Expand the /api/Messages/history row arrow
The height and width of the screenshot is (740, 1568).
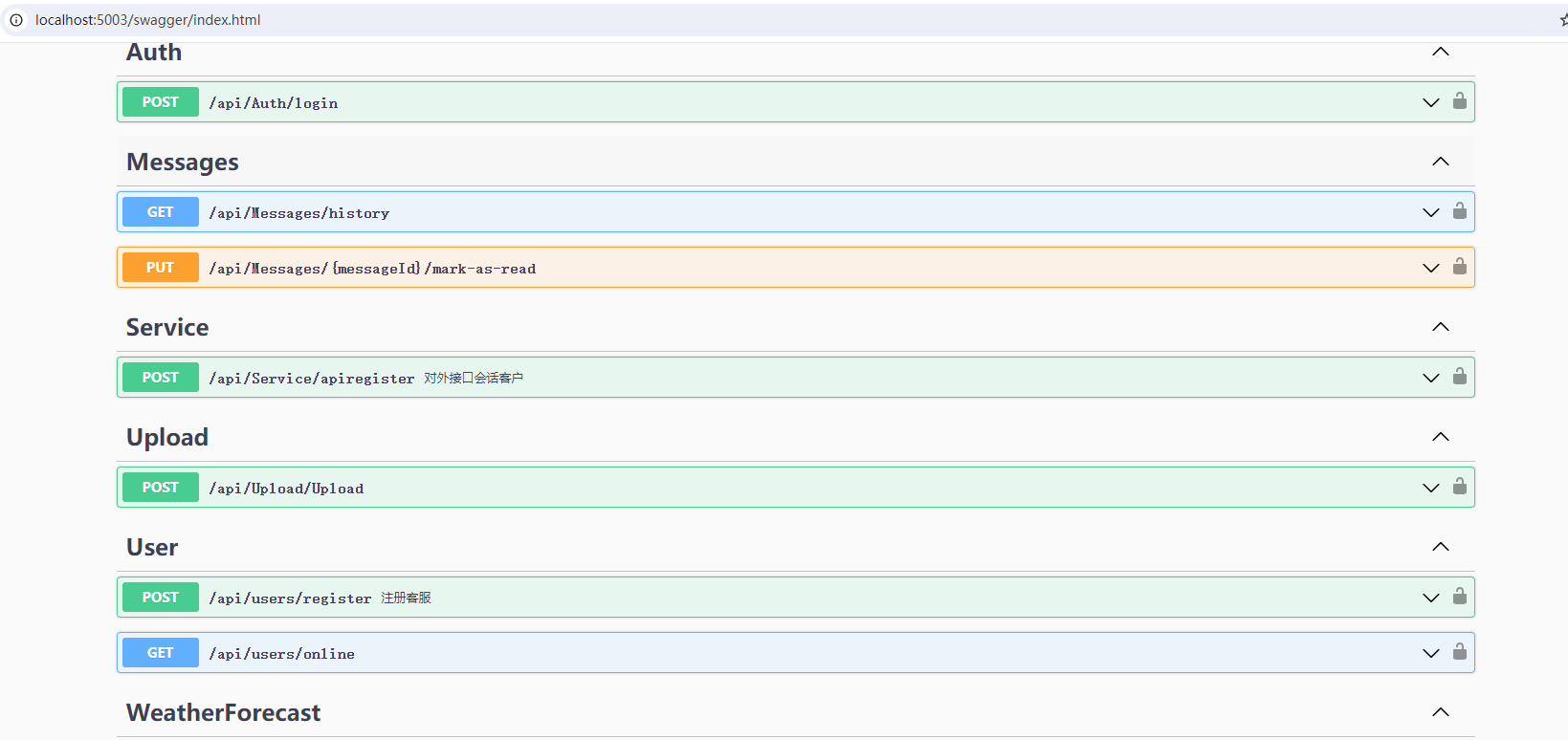click(1430, 212)
